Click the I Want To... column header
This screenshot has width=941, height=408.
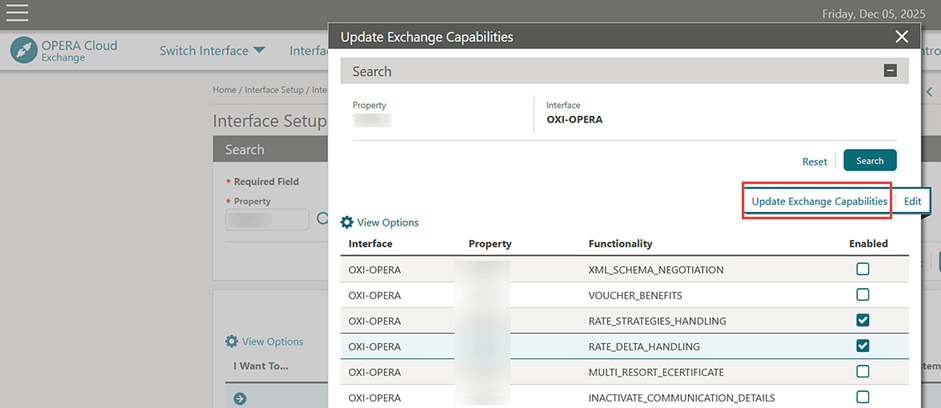pos(261,366)
